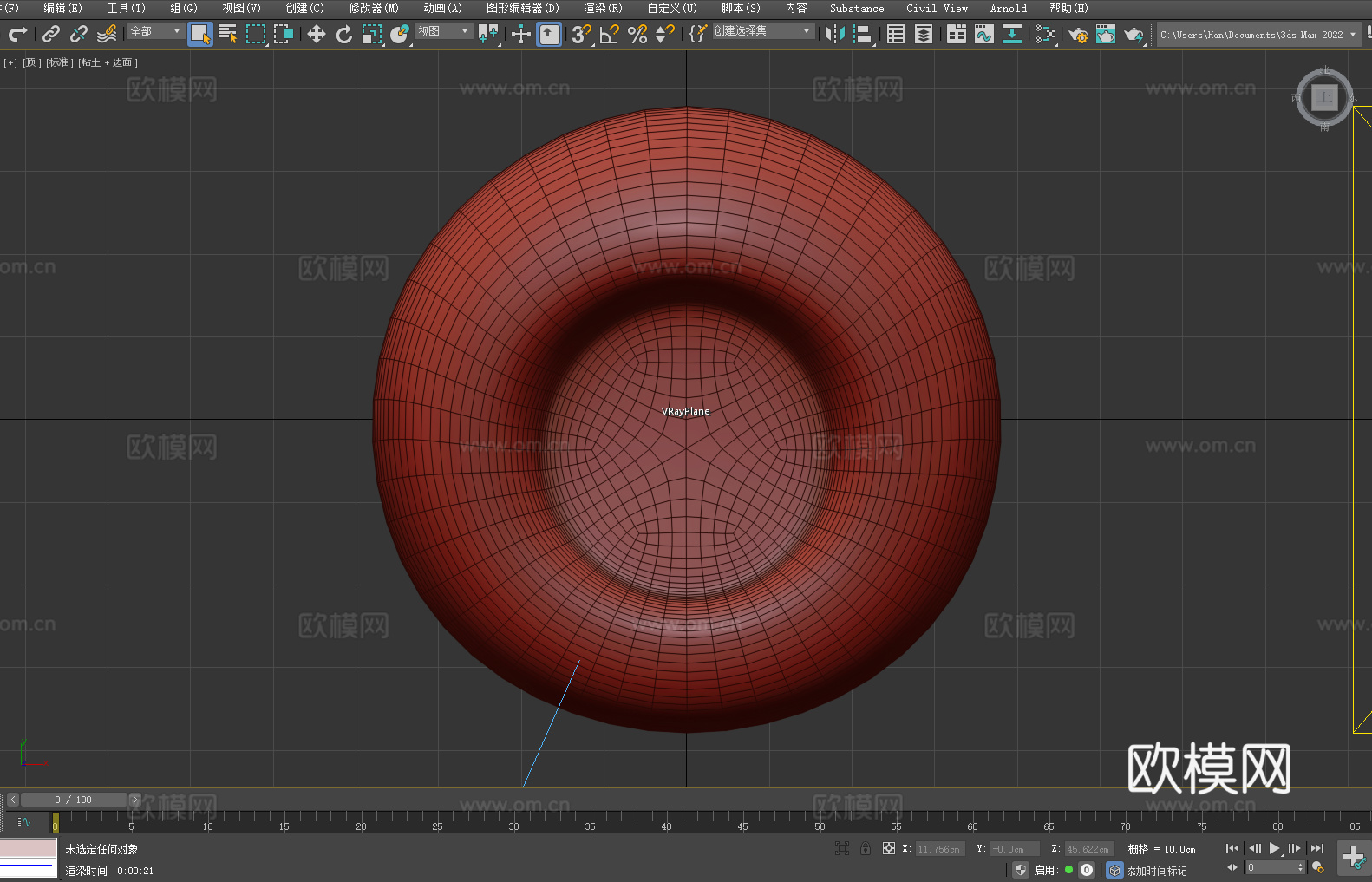Pick the Select and Scale tool

(x=372, y=34)
